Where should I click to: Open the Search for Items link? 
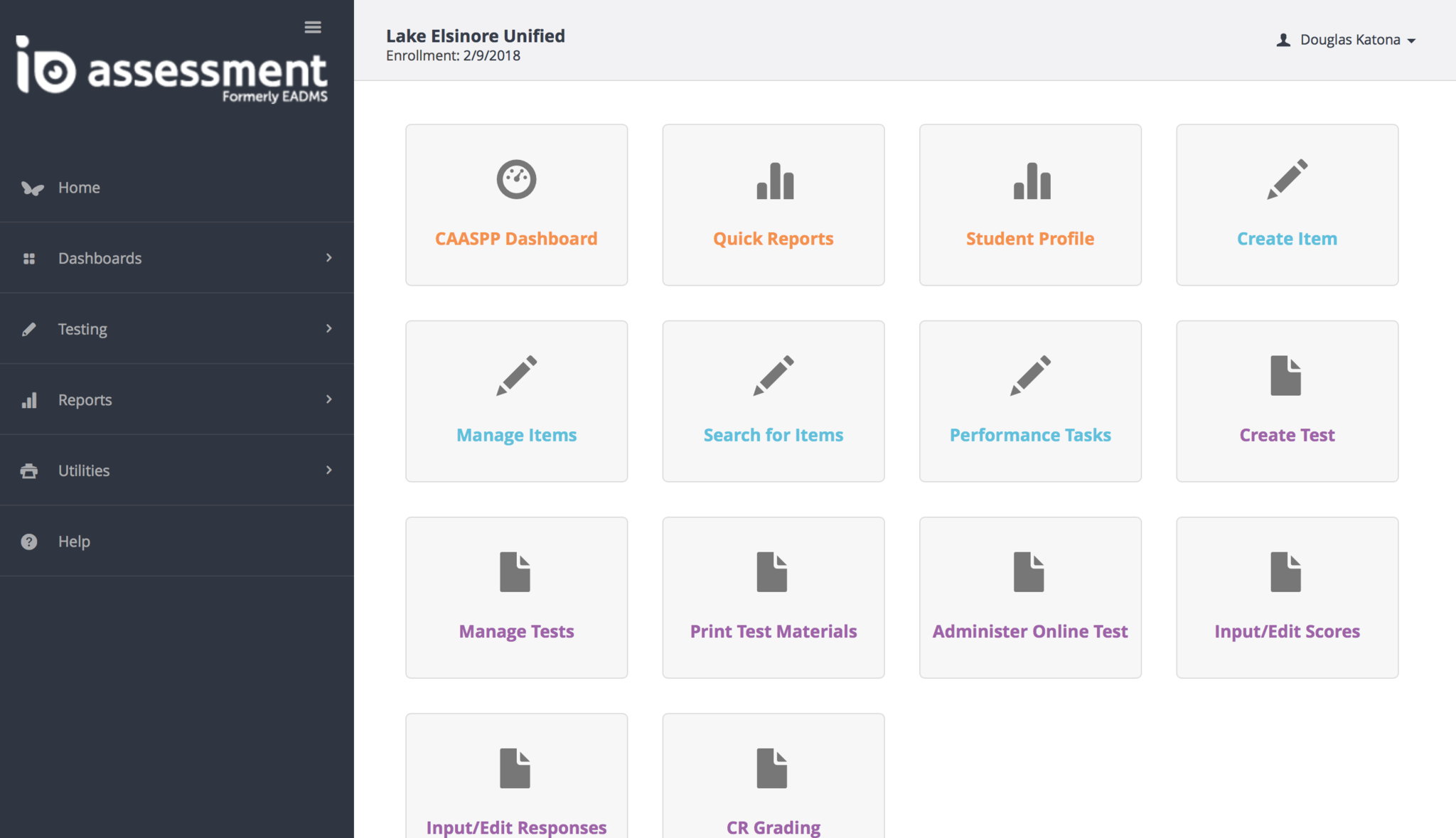click(773, 435)
